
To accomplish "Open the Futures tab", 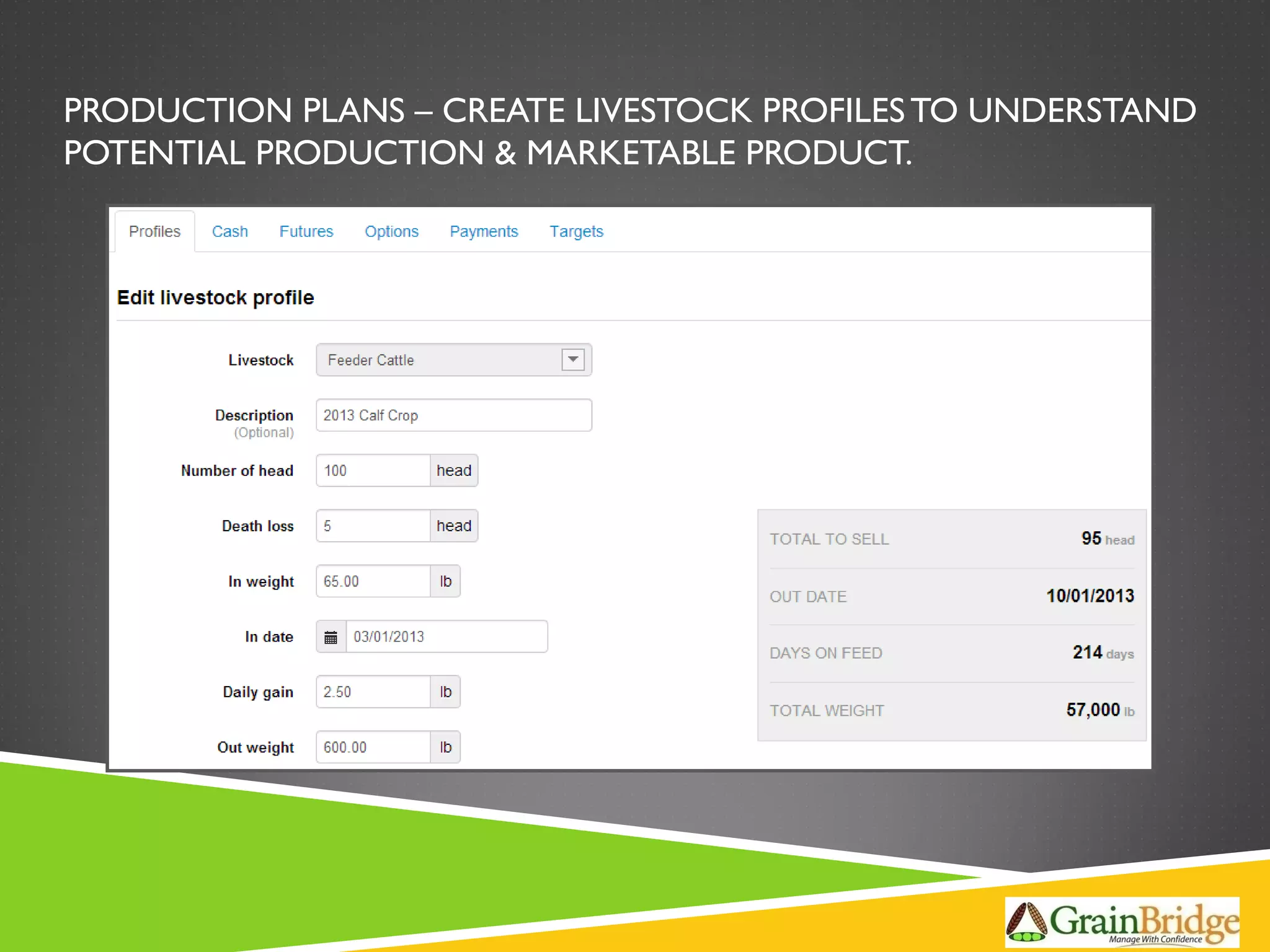I will (306, 232).
